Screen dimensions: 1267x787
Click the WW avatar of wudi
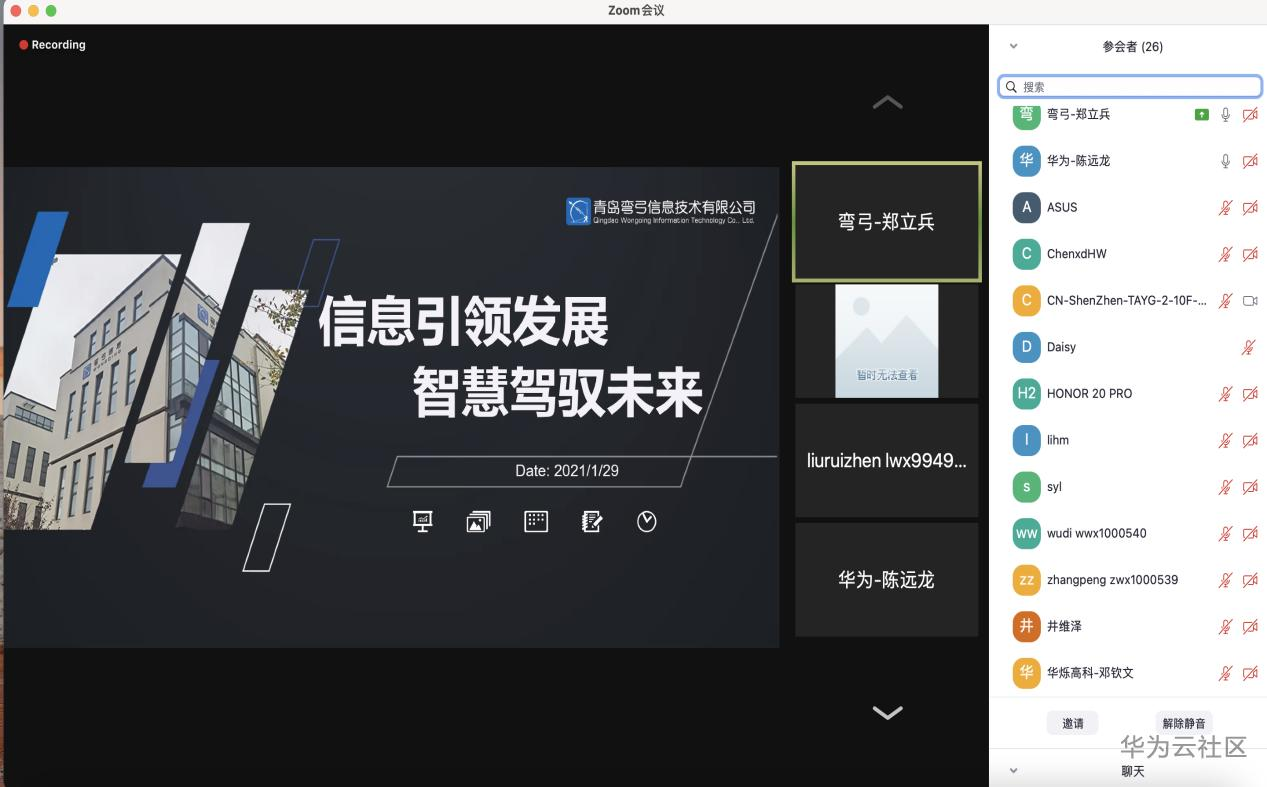pos(1027,534)
